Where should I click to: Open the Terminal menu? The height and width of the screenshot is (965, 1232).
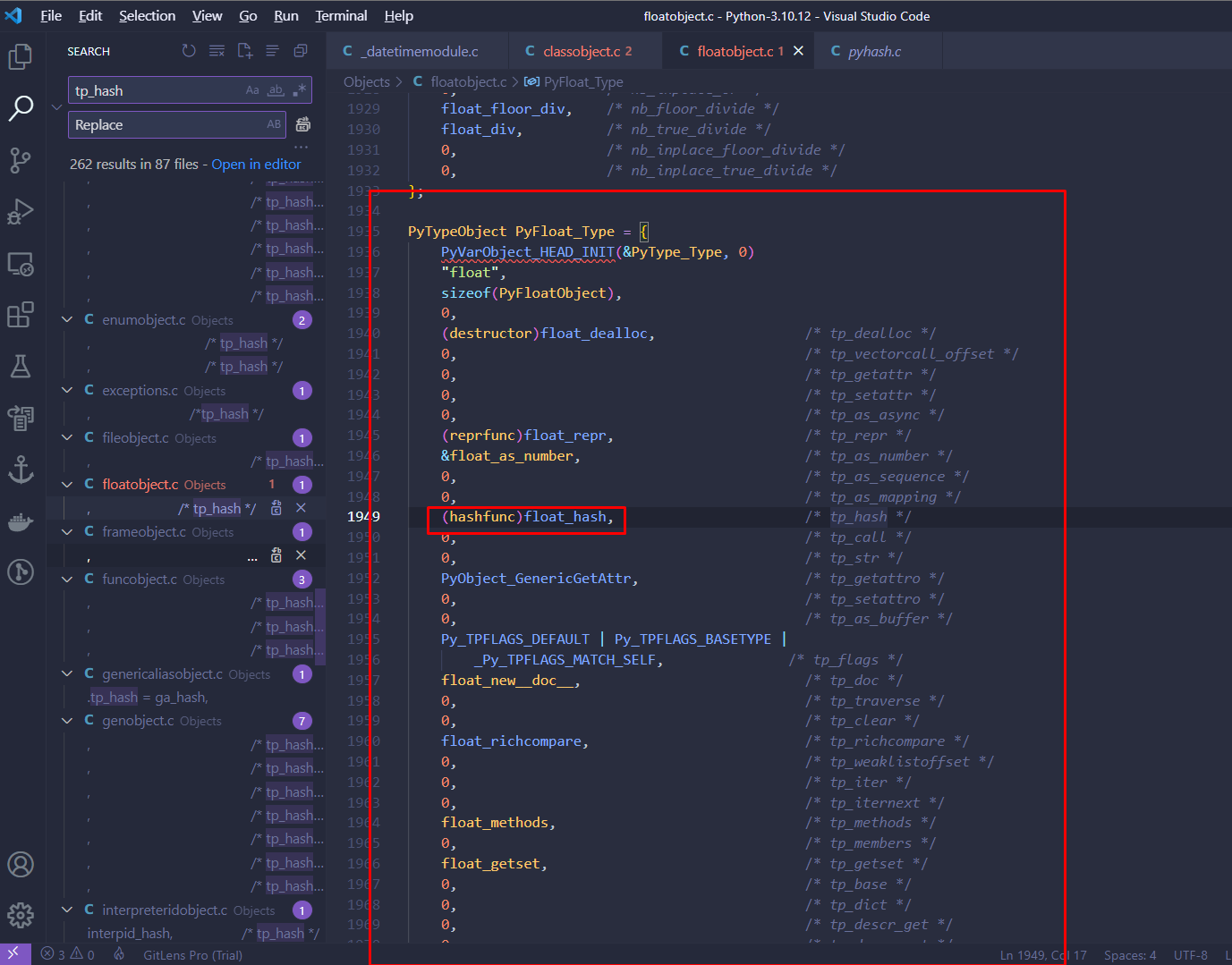(341, 16)
